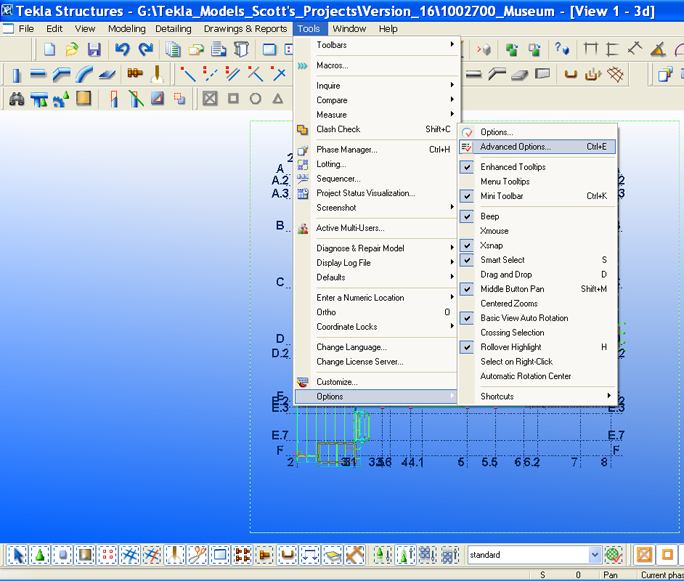Viewport: 684px width, 581px height.
Task: Click the orange crossed square icon at bottom right
Action: [x=644, y=555]
